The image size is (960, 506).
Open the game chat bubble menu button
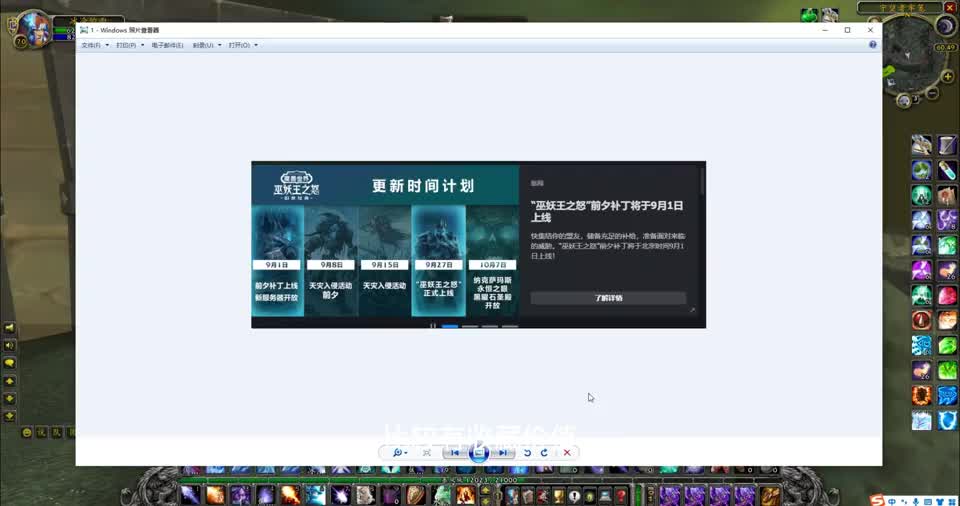(x=9, y=363)
